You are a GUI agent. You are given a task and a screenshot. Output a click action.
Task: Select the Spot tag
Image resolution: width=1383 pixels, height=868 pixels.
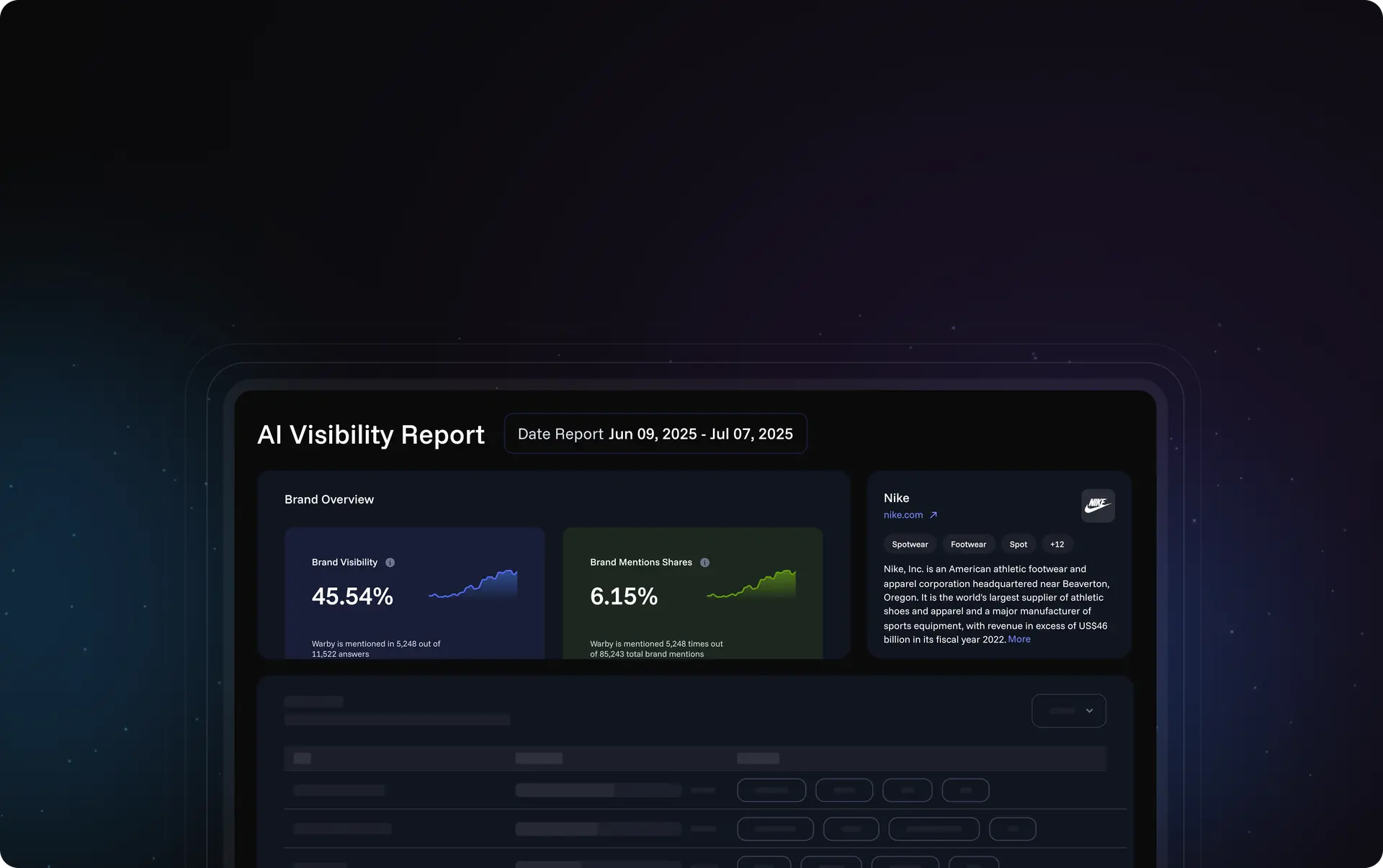[1018, 545]
